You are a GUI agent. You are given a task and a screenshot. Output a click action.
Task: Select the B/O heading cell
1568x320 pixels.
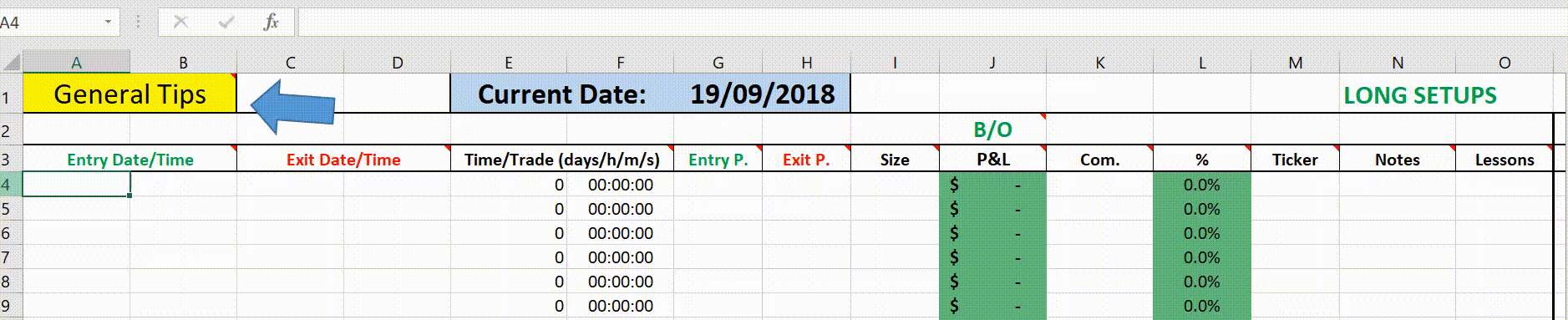click(992, 130)
